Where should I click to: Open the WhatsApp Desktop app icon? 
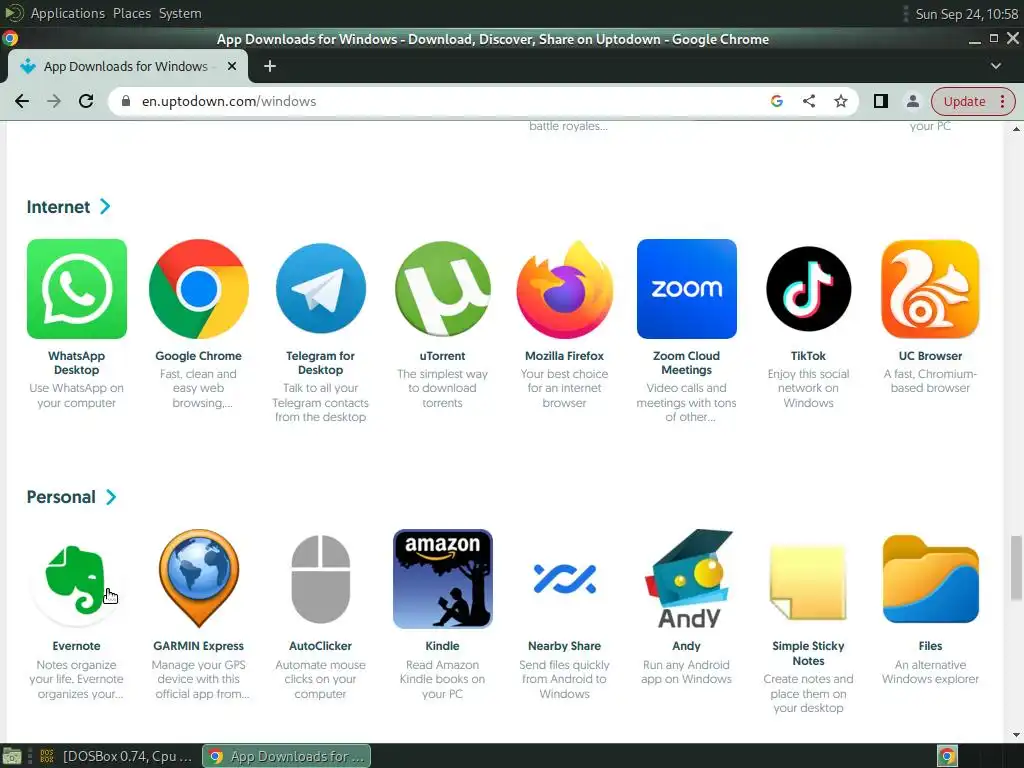coord(76,289)
